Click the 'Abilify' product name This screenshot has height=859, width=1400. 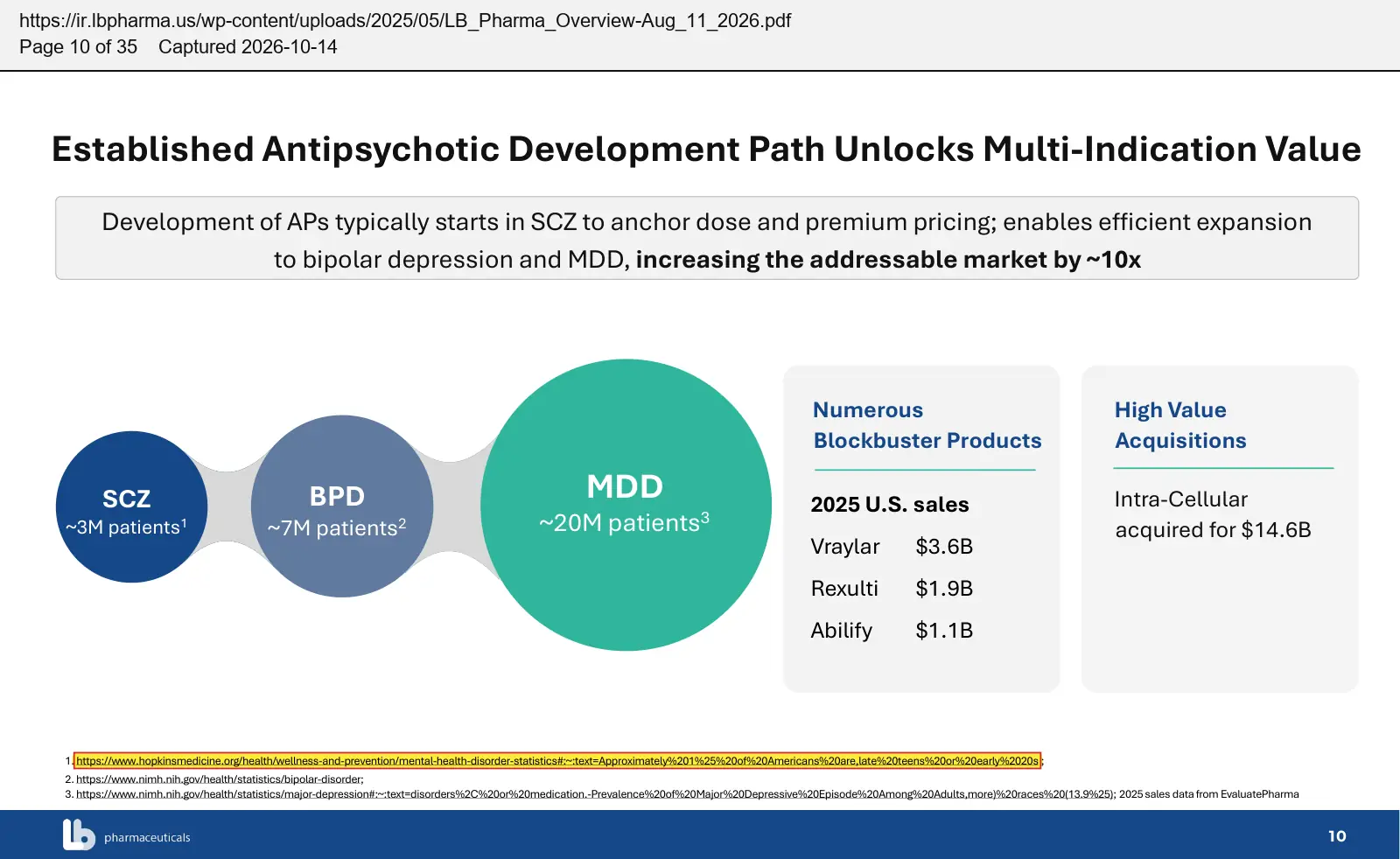[x=842, y=631]
